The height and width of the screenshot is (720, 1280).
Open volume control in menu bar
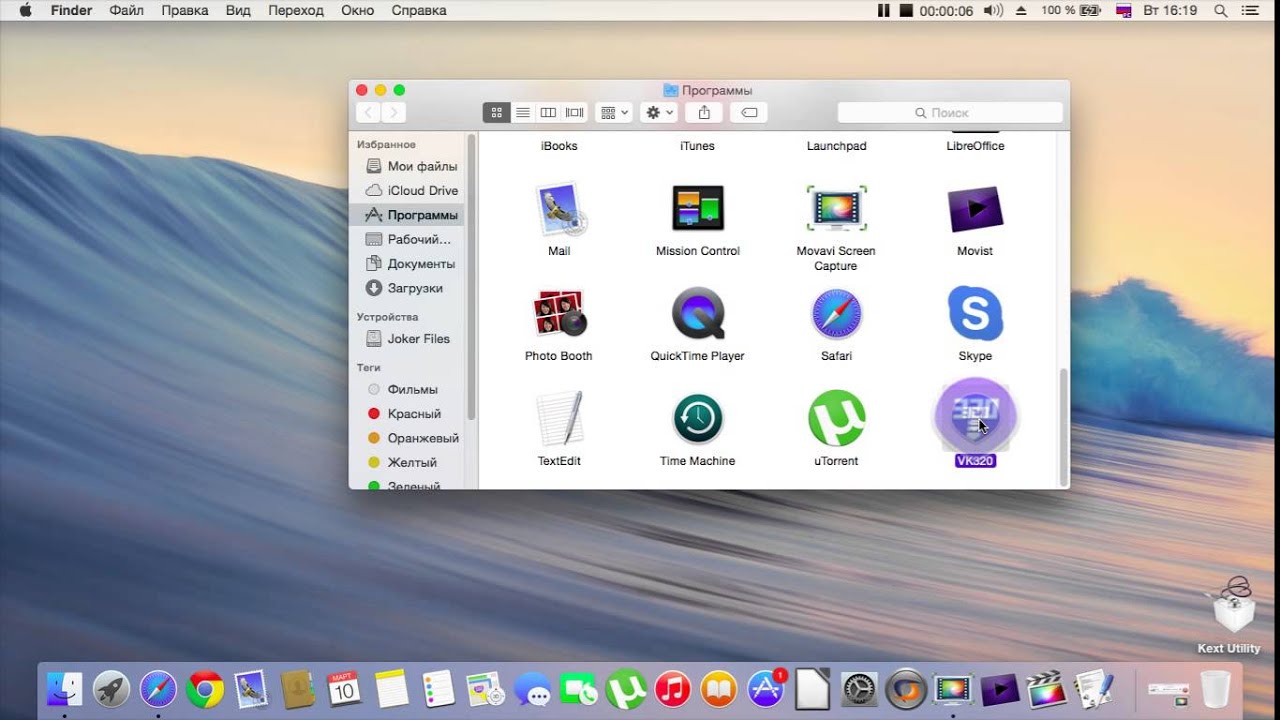[x=993, y=11]
